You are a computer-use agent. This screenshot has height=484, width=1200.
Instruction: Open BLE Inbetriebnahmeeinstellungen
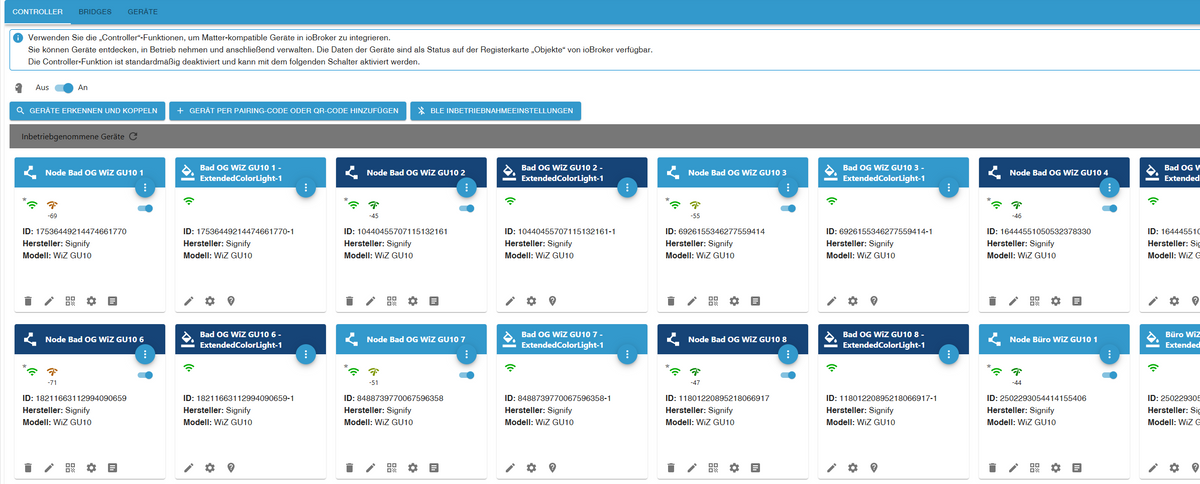click(494, 111)
